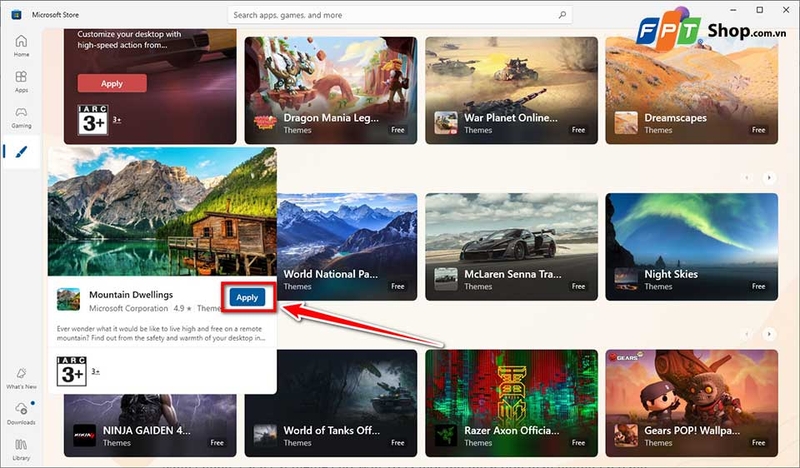
Task: Click the War Planet Online app icon
Action: click(x=446, y=123)
